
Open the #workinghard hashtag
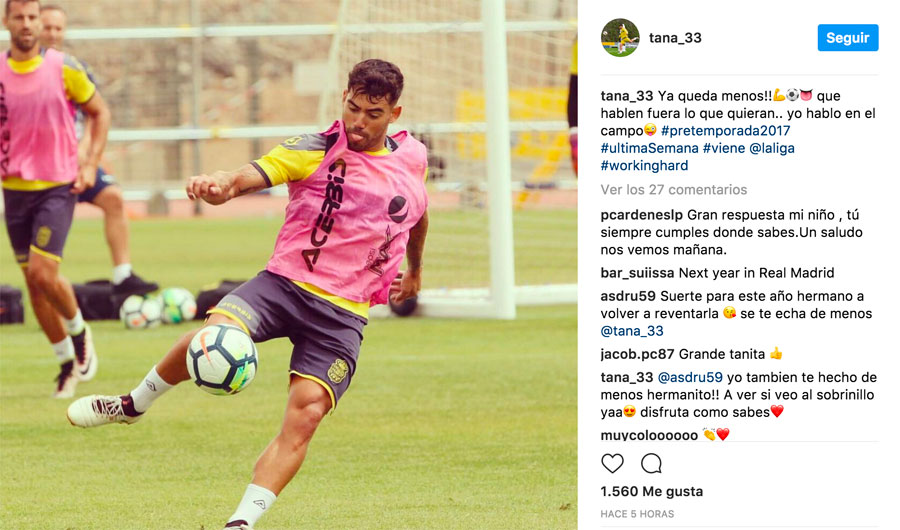tap(644, 165)
